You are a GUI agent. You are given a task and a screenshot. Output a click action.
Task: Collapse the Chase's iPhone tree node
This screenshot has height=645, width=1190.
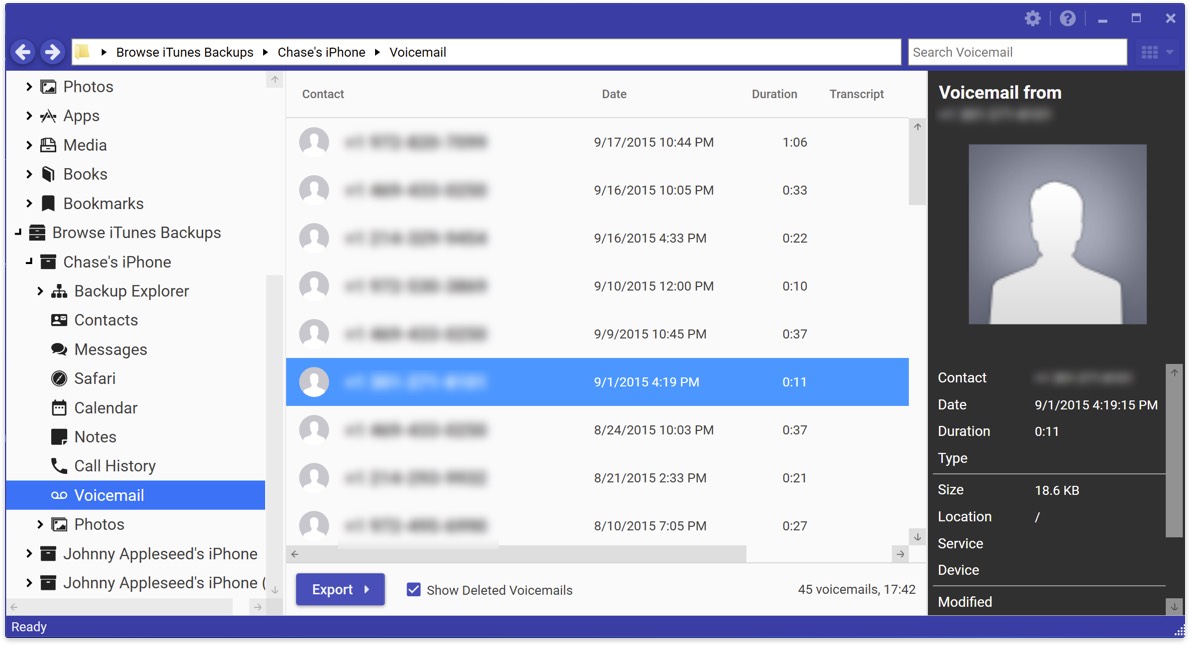(29, 262)
